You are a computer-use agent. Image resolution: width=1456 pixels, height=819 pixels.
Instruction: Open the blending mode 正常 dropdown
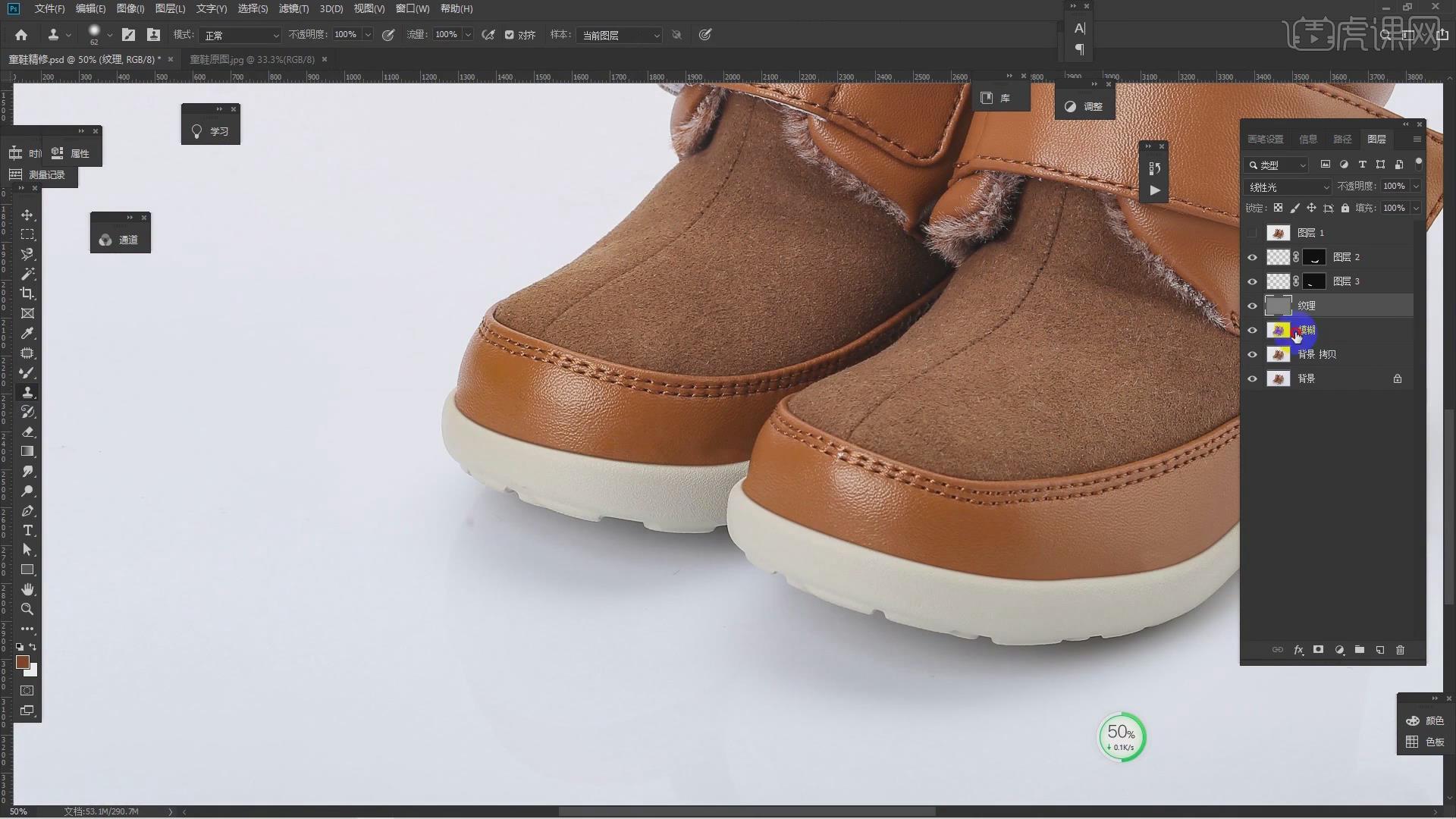tap(240, 35)
